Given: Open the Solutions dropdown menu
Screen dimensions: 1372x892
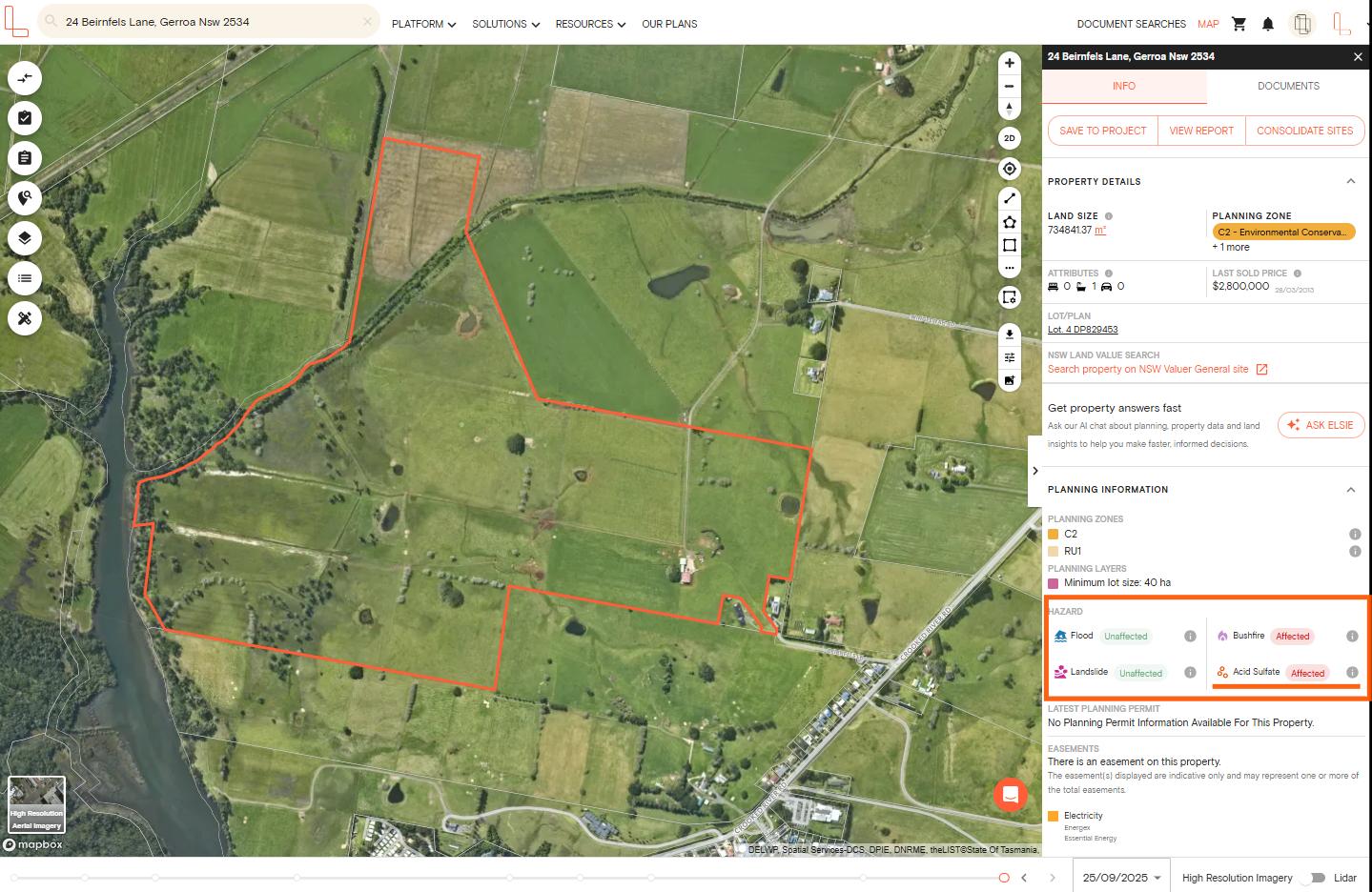Looking at the screenshot, I should pyautogui.click(x=505, y=24).
